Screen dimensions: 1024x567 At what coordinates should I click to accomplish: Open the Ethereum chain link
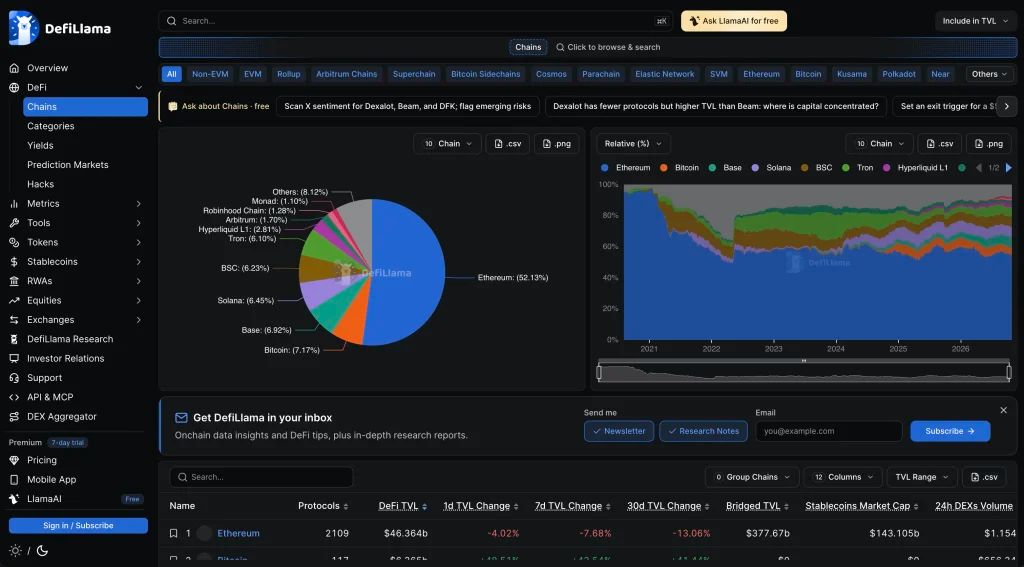click(x=238, y=533)
